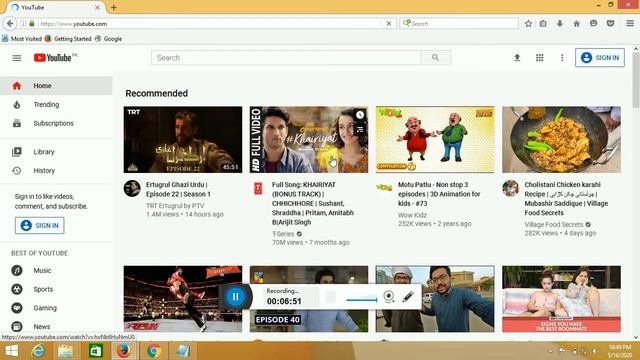Click Village Food Secrets channel avatar
The width and height of the screenshot is (640, 360).
click(x=510, y=189)
